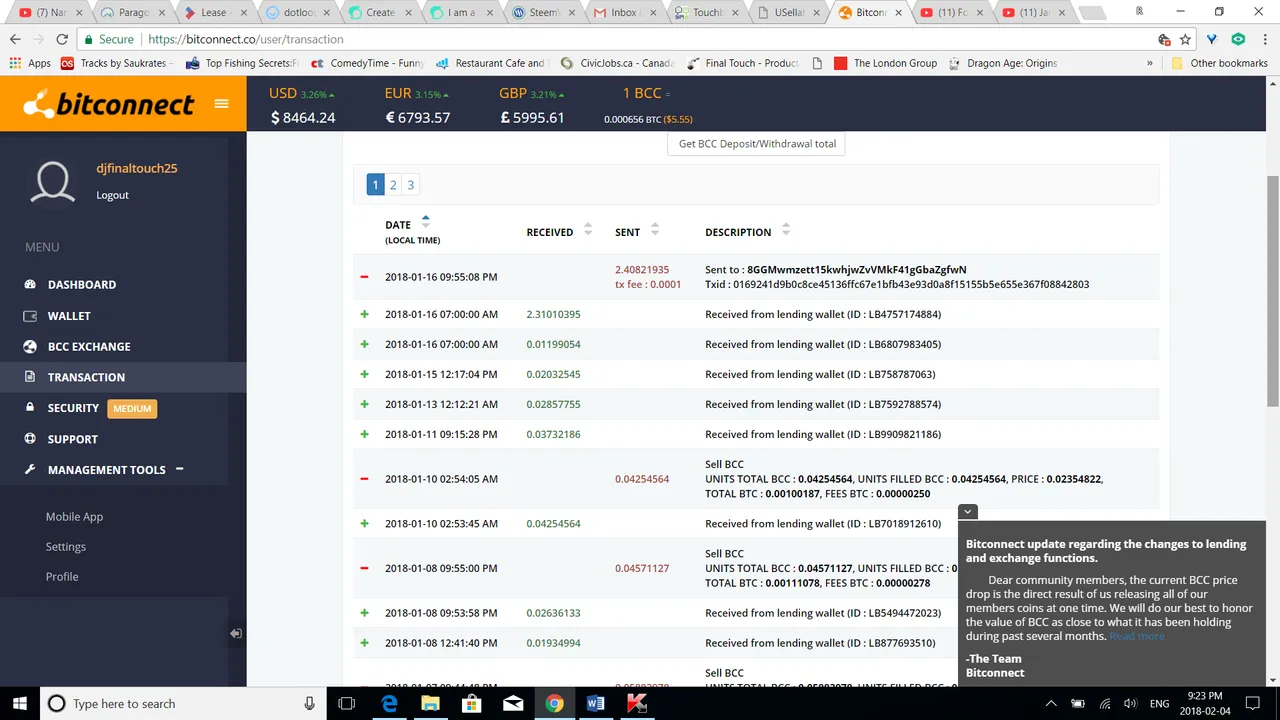Go to pagination page 3
Viewport: 1280px width, 720px height.
410,185
